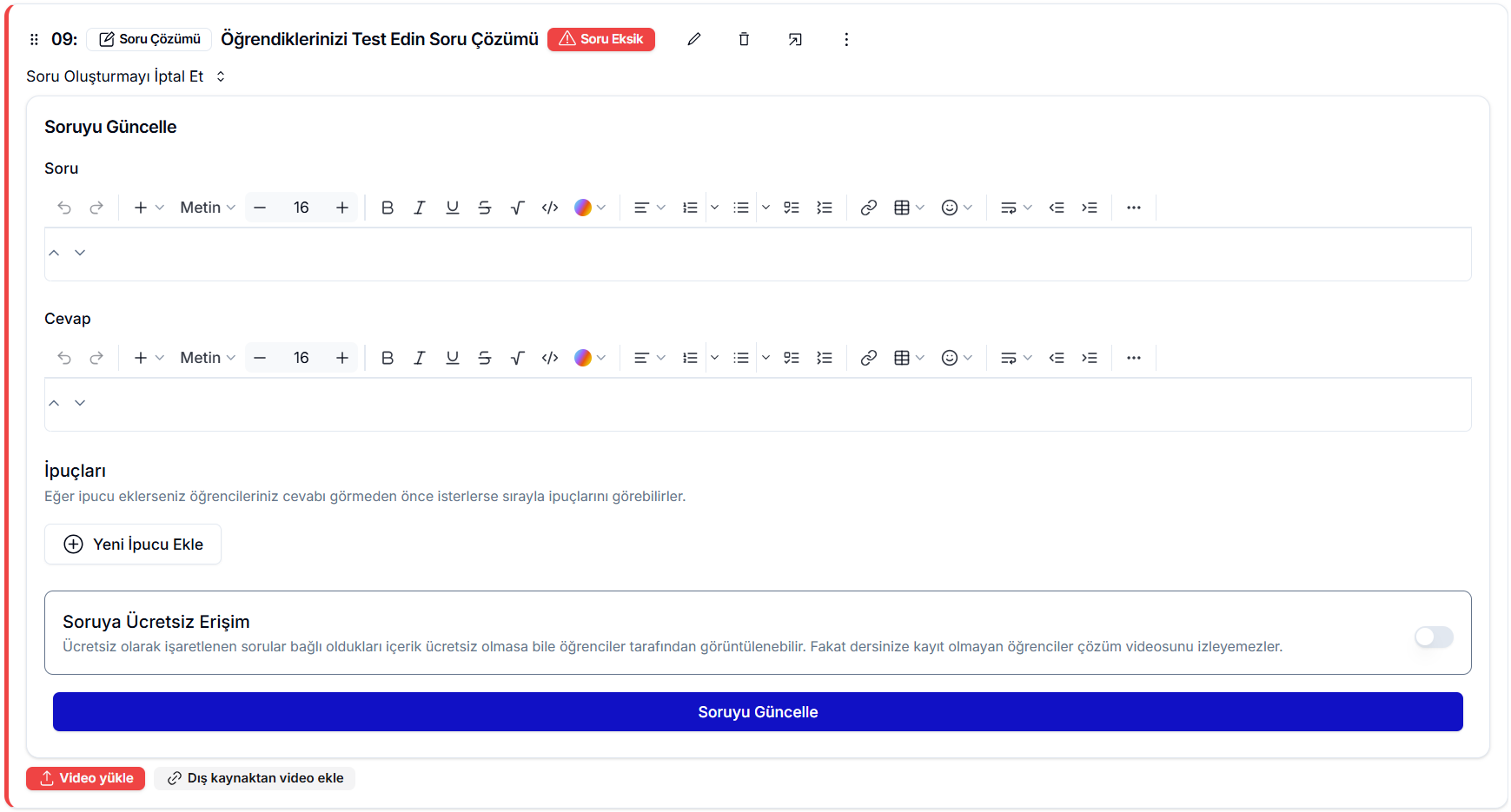
Task: Click Soru Eksik warning badge
Action: pyautogui.click(x=601, y=39)
